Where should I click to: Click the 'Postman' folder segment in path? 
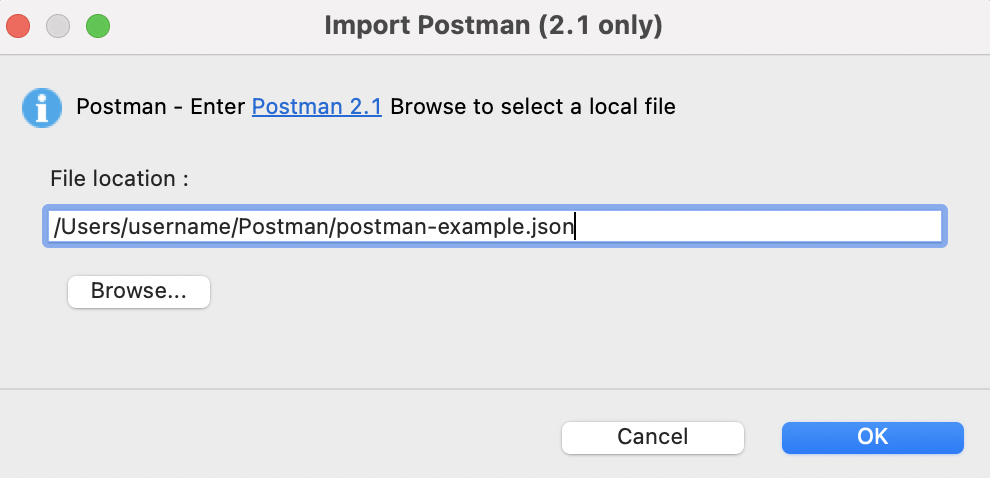pyautogui.click(x=285, y=227)
